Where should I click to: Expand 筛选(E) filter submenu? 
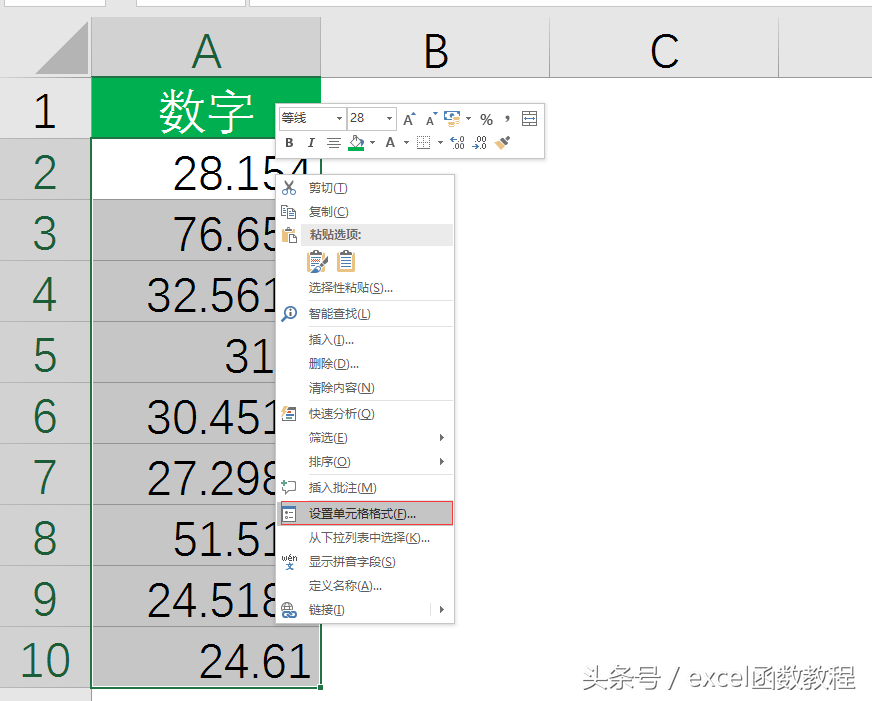[365, 438]
